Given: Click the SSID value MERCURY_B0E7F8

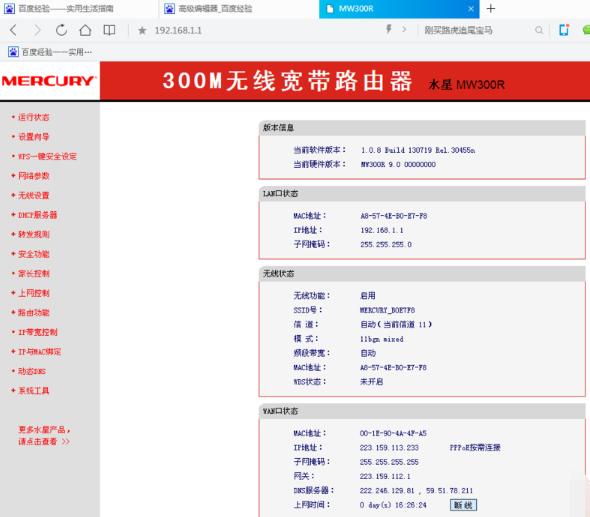Looking at the screenshot, I should coord(387,310).
